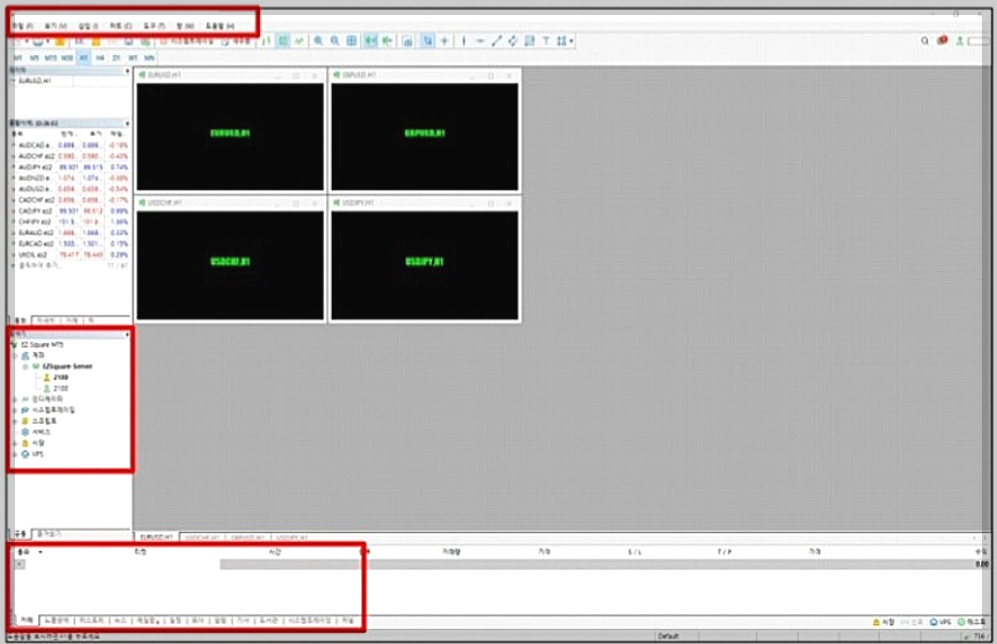
Task: Select the M1 timeframe
Action: pyautogui.click(x=18, y=58)
